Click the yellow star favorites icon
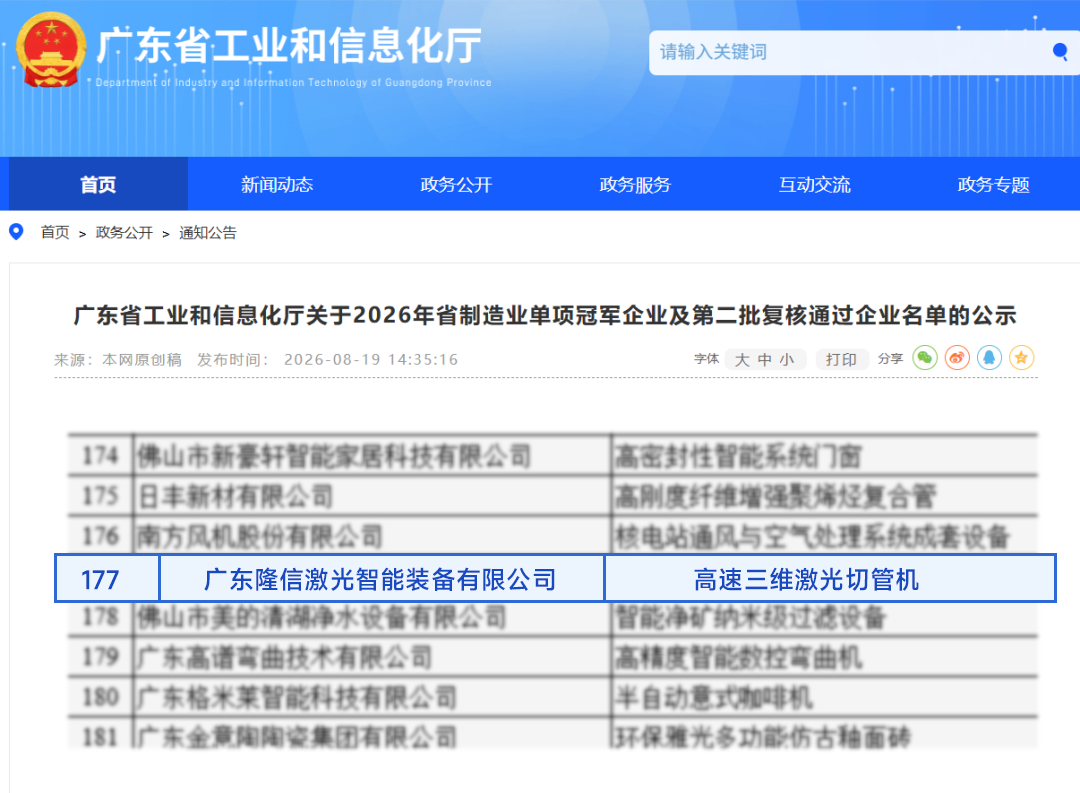The height and width of the screenshot is (793, 1080). pos(1021,358)
